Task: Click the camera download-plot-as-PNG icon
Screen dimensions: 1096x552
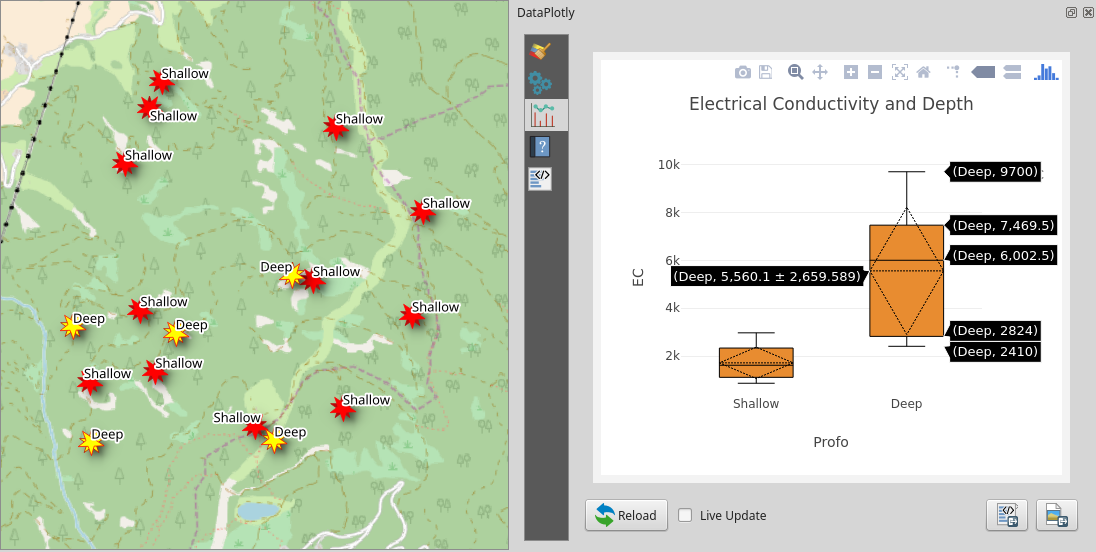Action: [x=742, y=72]
